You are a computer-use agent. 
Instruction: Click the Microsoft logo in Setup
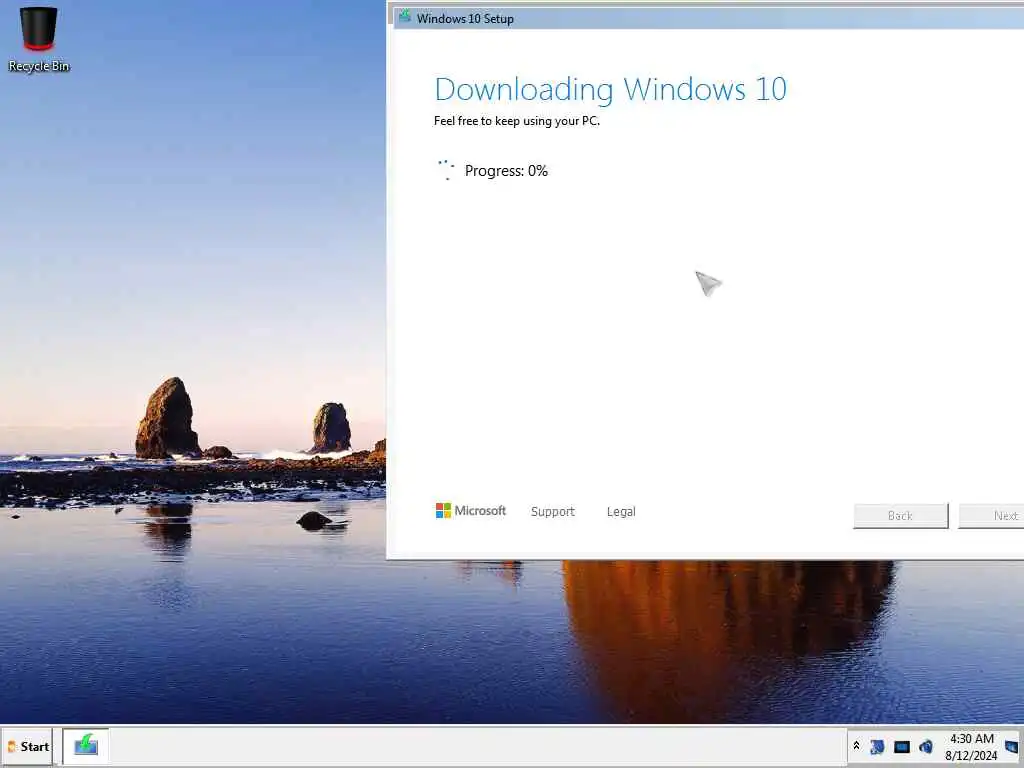(x=470, y=511)
